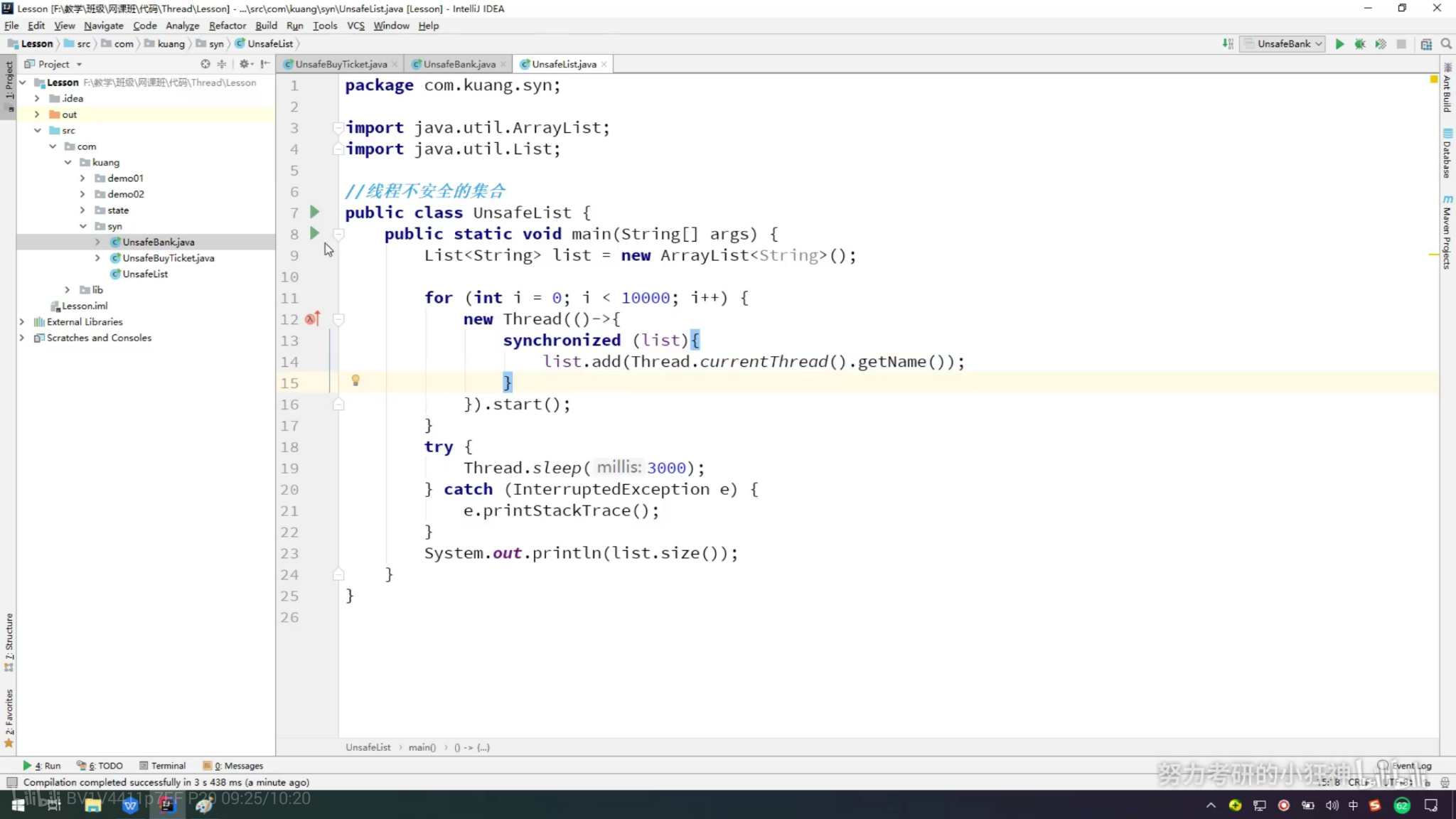This screenshot has width=1456, height=819.
Task: Click the build project arrow icon
Action: point(1228,44)
